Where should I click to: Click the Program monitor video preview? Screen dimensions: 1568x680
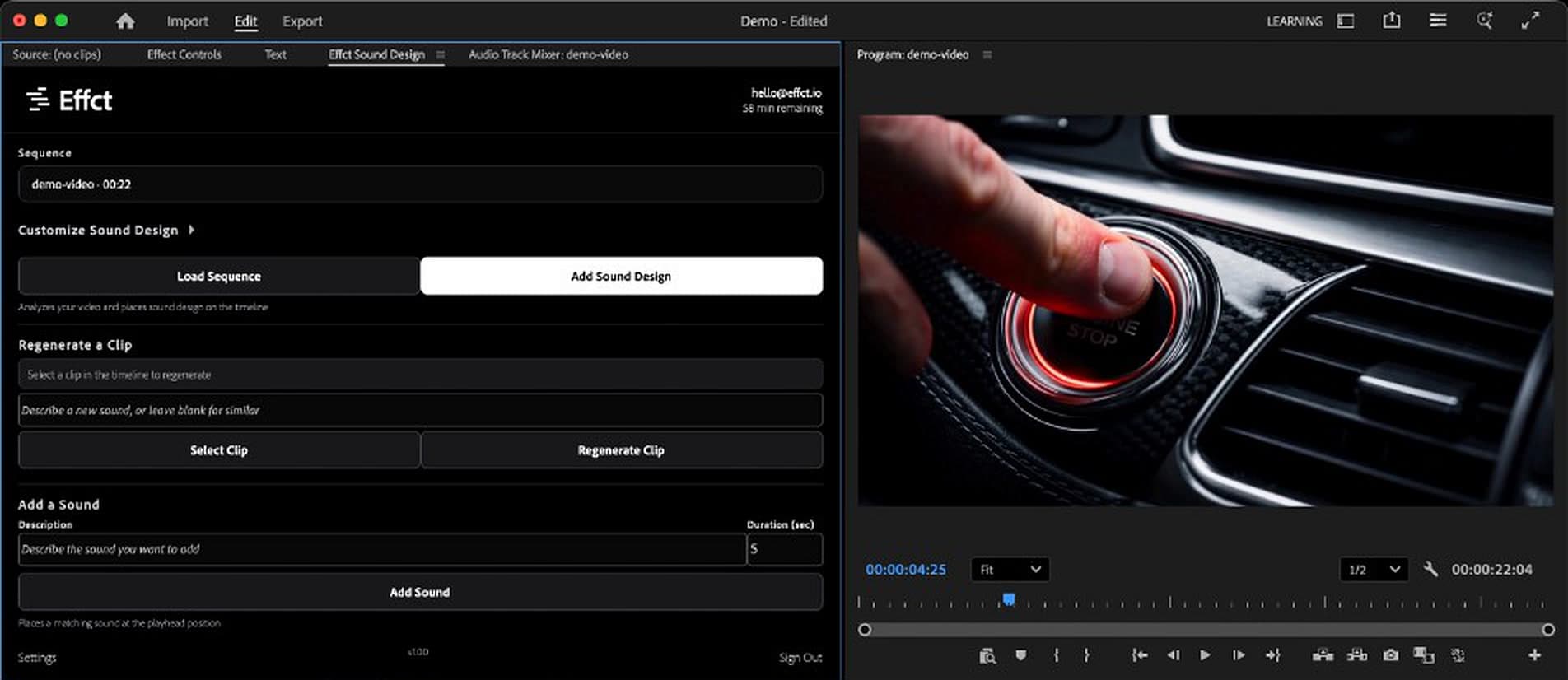pyautogui.click(x=1206, y=310)
